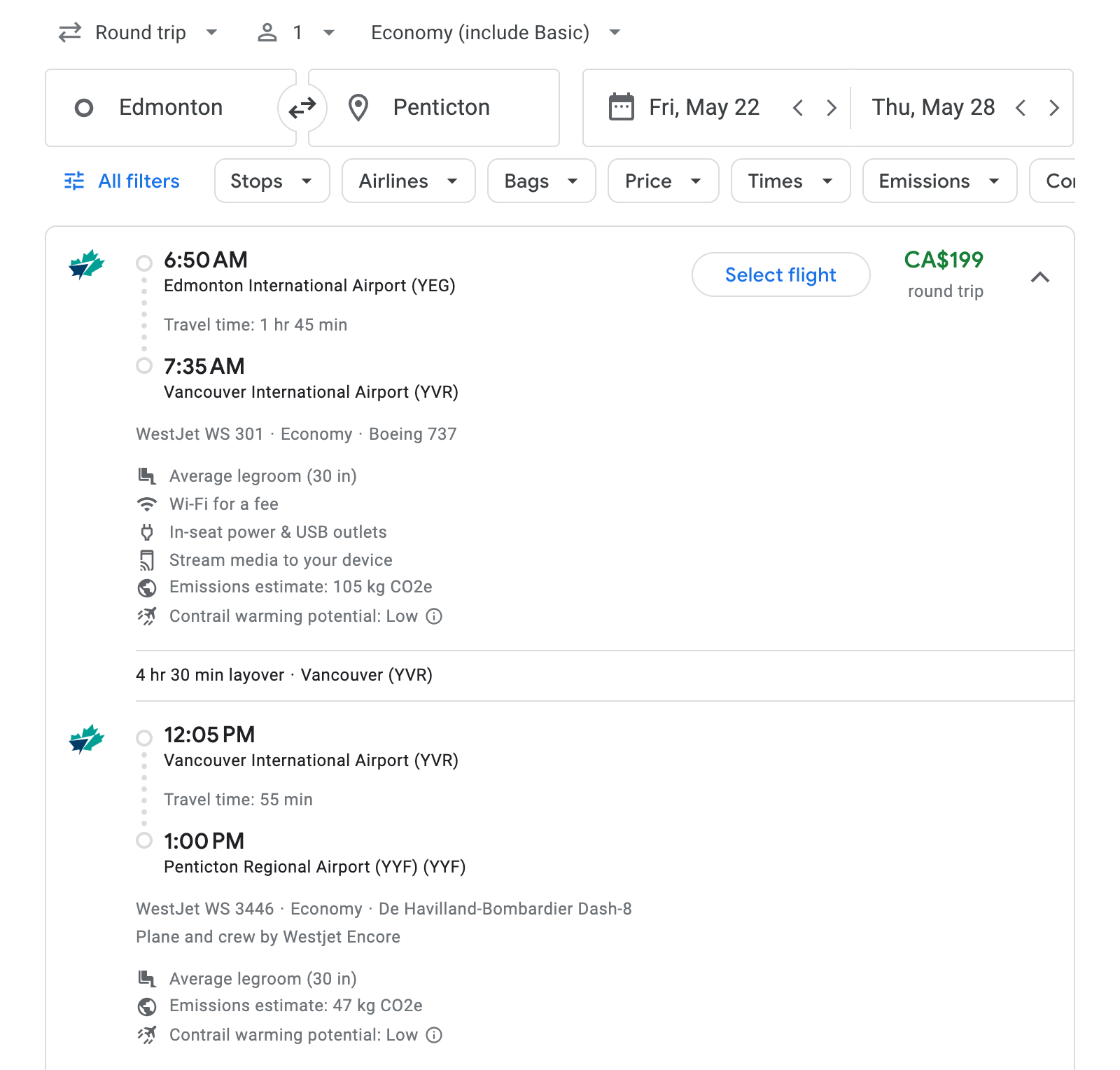Go to previous departure date
Screen dimensions: 1120x1070
(x=797, y=108)
